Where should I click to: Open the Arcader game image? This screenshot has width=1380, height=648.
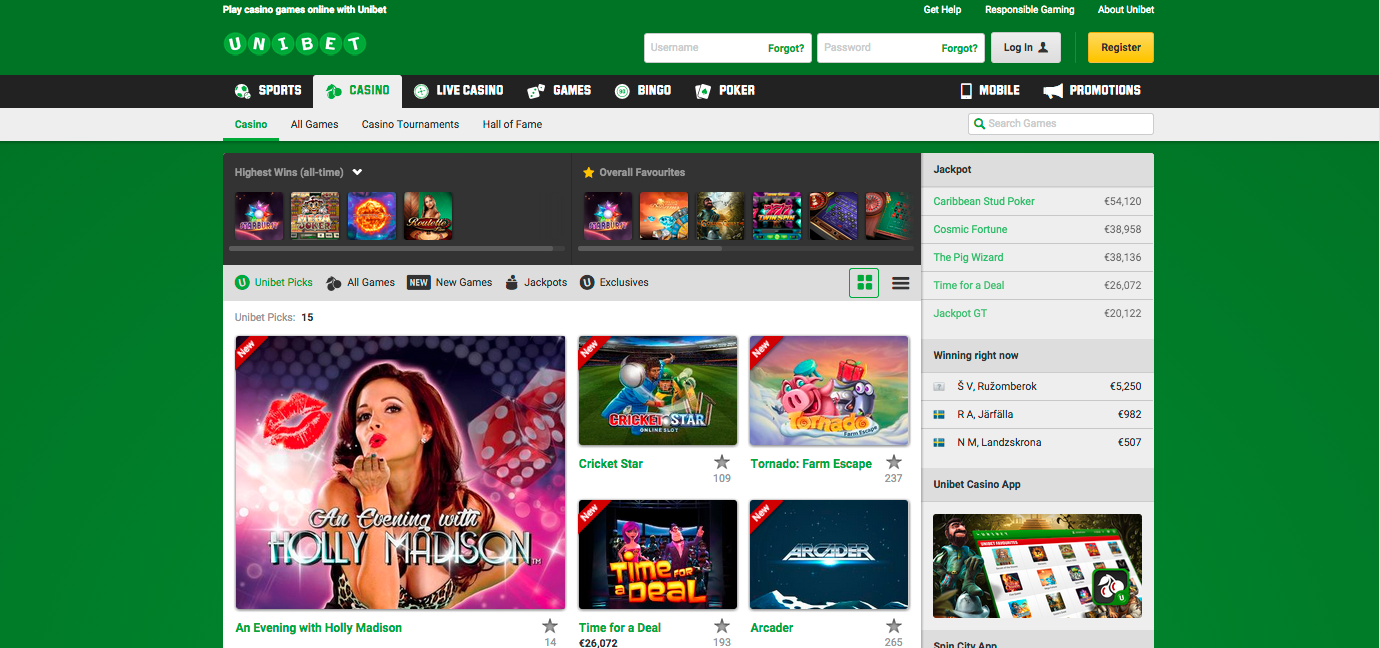pos(829,555)
